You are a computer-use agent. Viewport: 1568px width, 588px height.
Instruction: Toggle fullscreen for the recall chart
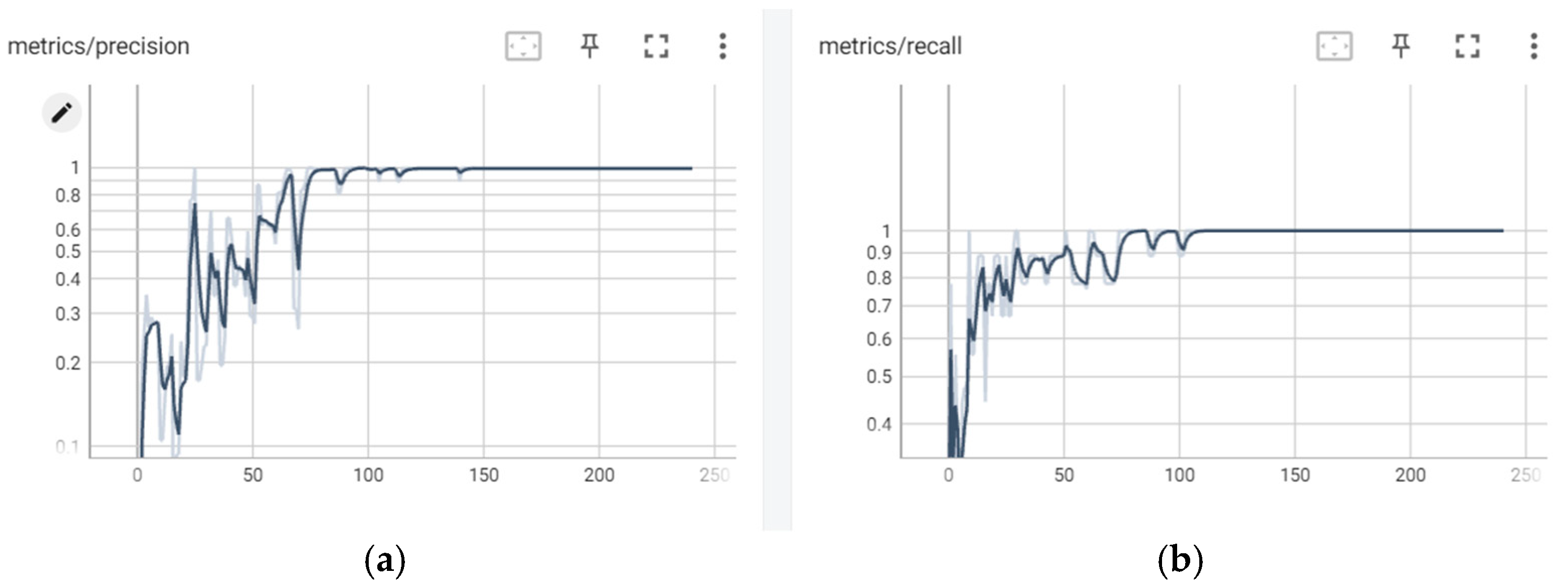coord(1467,46)
